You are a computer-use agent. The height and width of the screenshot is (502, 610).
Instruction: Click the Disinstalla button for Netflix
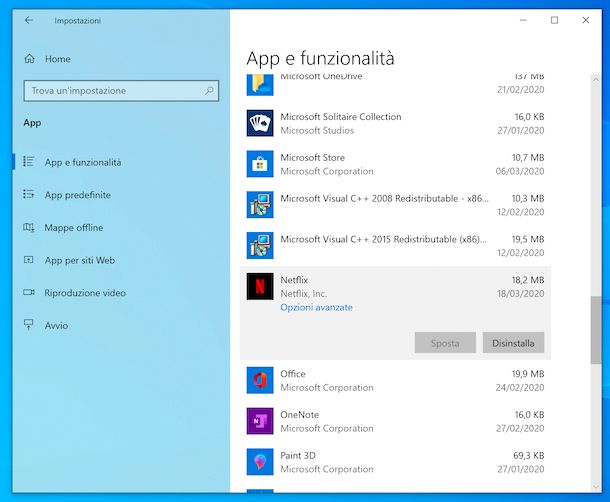513,343
